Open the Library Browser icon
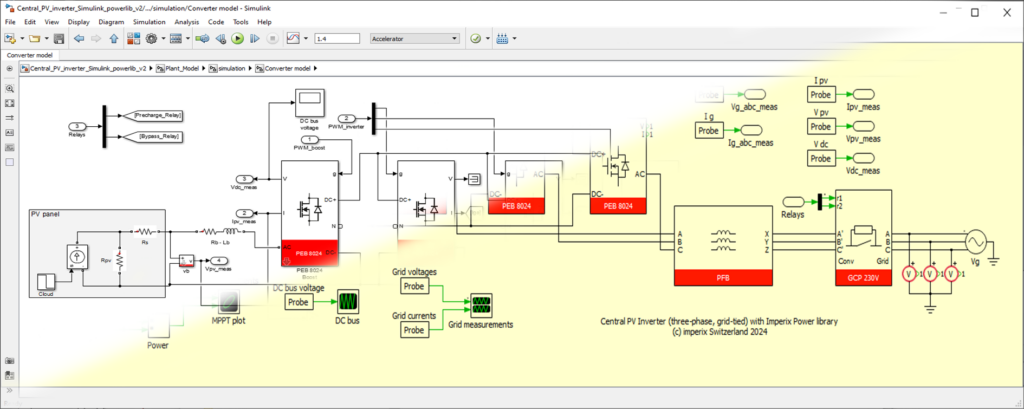The image size is (1024, 409). tap(133, 39)
